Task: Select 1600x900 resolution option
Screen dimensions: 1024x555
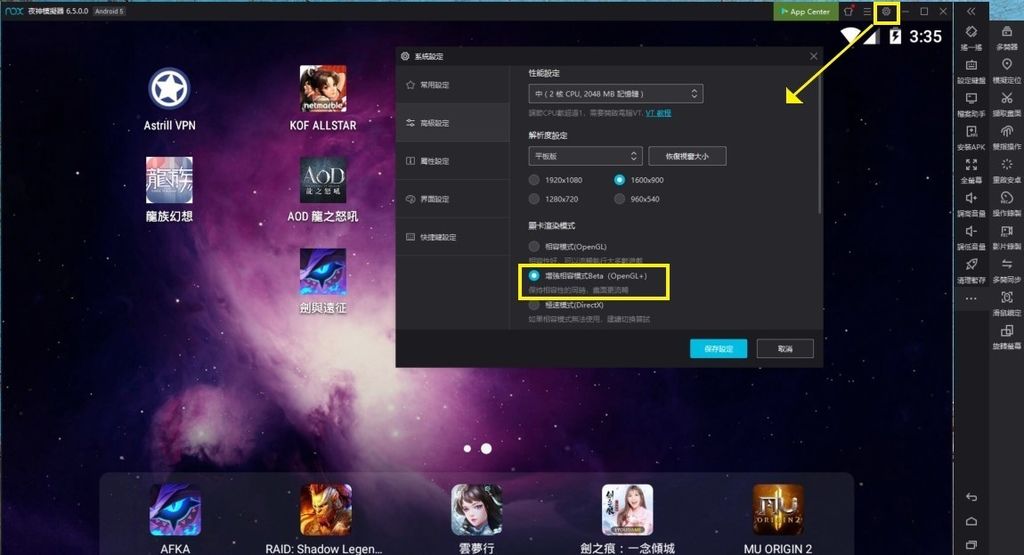Action: [x=619, y=180]
